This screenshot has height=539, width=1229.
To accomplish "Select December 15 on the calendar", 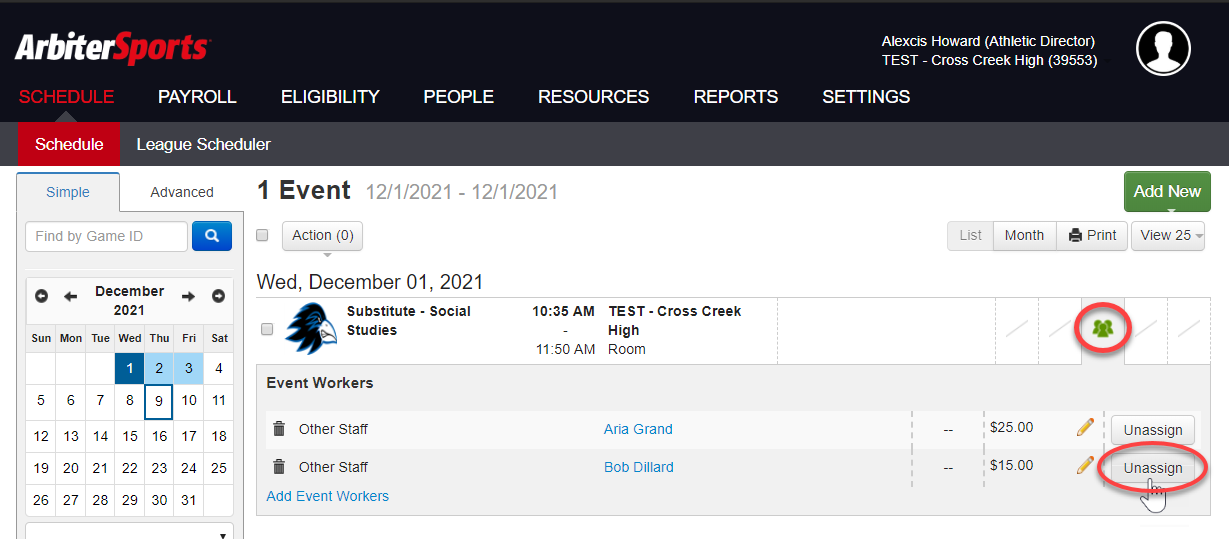I will 130,436.
